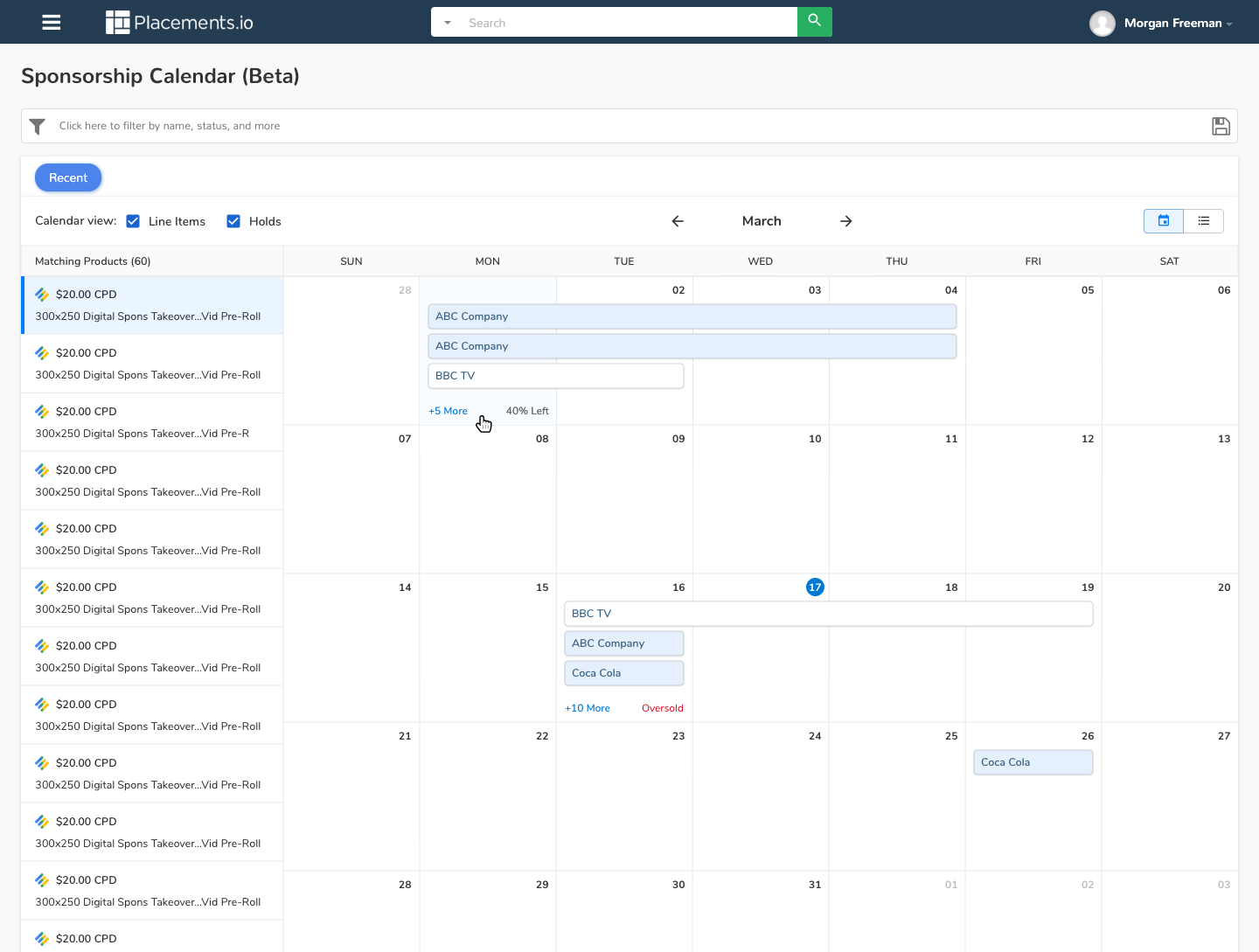Expand the +10 More events link
Screen dimensions: 1259x952
[588, 708]
